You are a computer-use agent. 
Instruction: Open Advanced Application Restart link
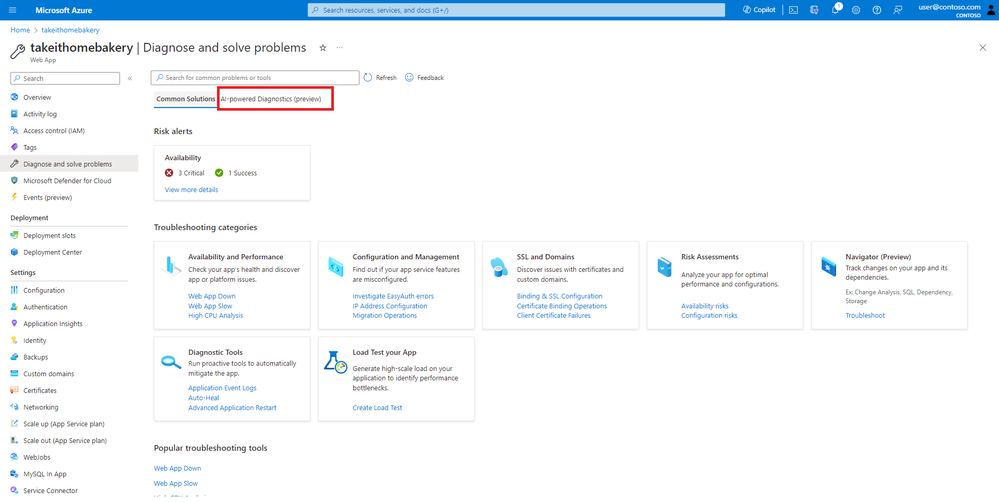(x=233, y=408)
